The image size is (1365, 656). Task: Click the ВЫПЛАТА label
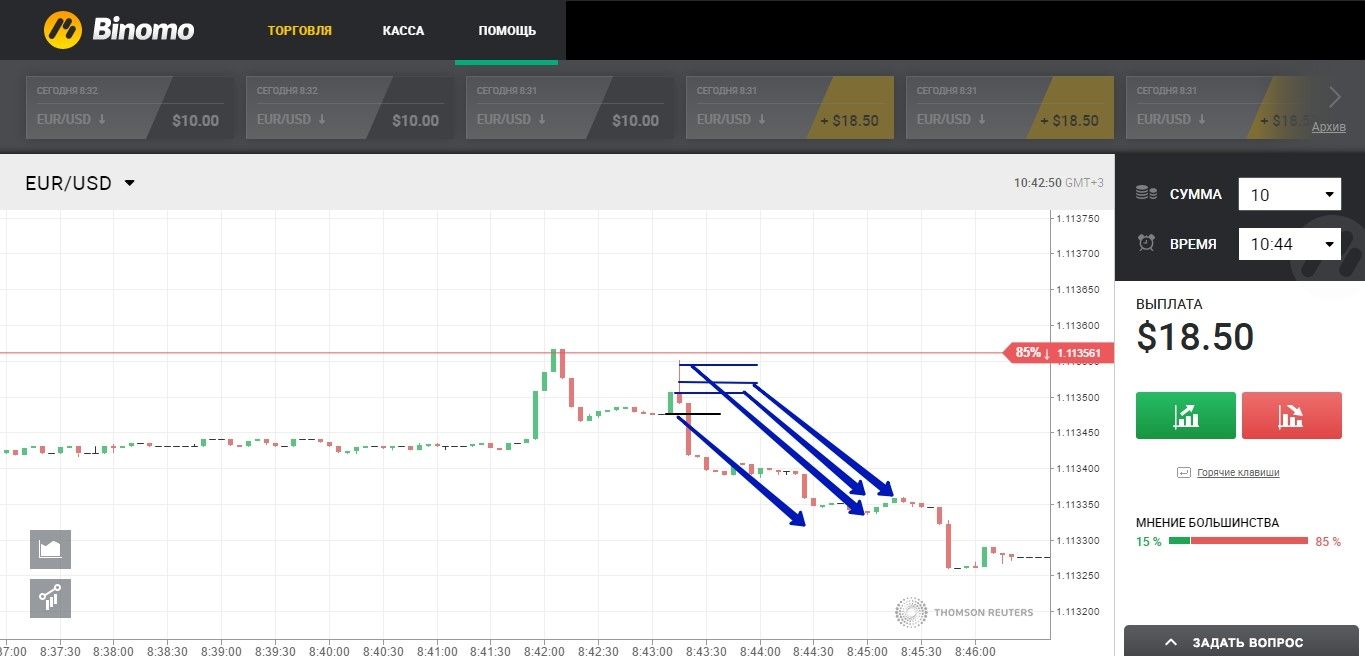tap(1169, 304)
